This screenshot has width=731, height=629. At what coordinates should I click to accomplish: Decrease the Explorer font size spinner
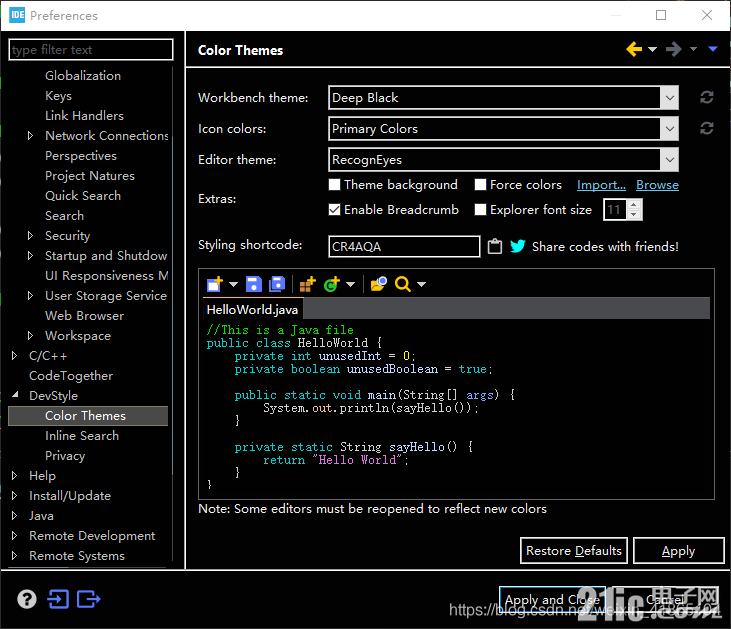633,214
